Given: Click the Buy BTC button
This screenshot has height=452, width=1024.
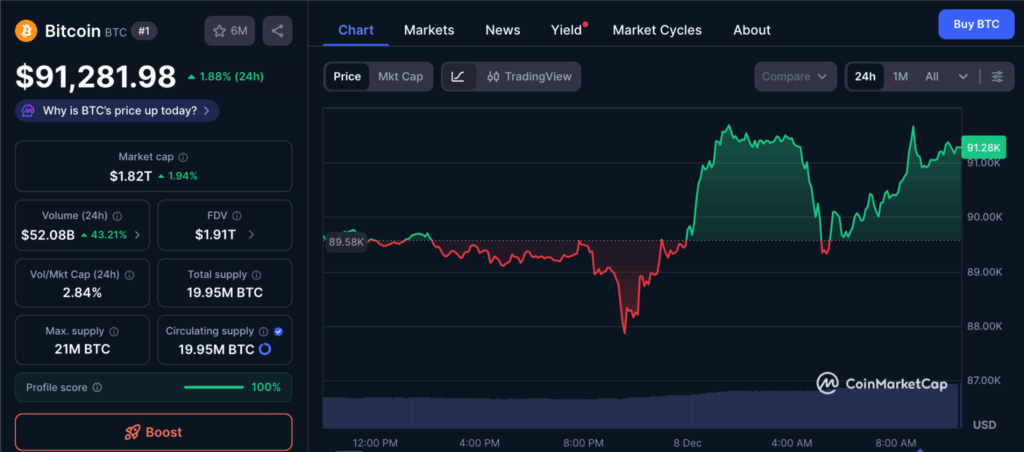Looking at the screenshot, I should pos(976,23).
